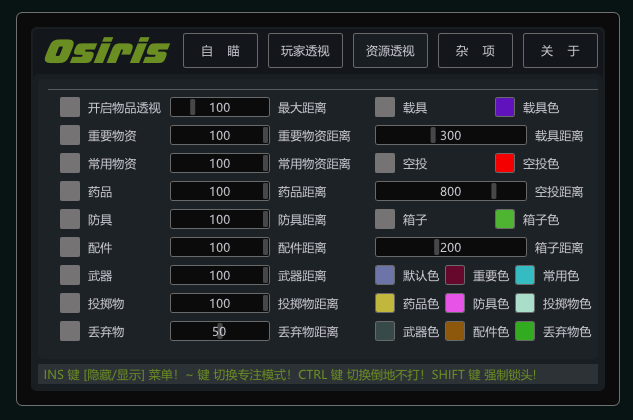The height and width of the screenshot is (420, 633).
Task: Click the 空投距离 slider showing 800
Action: click(451, 191)
